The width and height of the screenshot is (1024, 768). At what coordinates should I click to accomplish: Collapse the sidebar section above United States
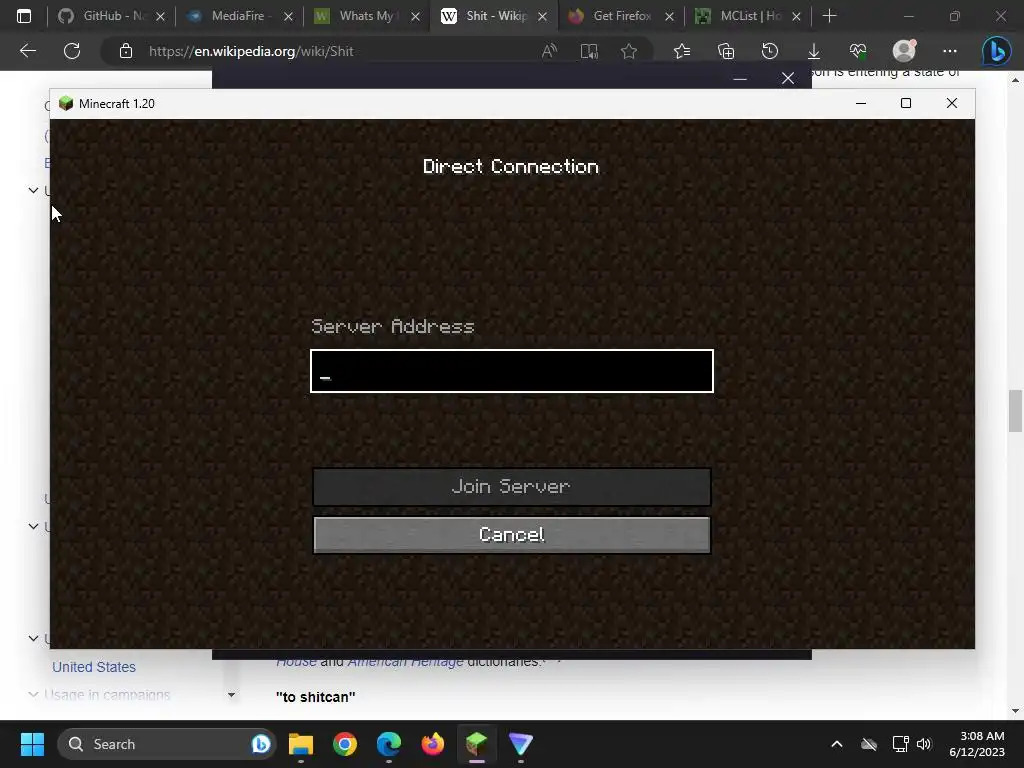pyautogui.click(x=33, y=638)
